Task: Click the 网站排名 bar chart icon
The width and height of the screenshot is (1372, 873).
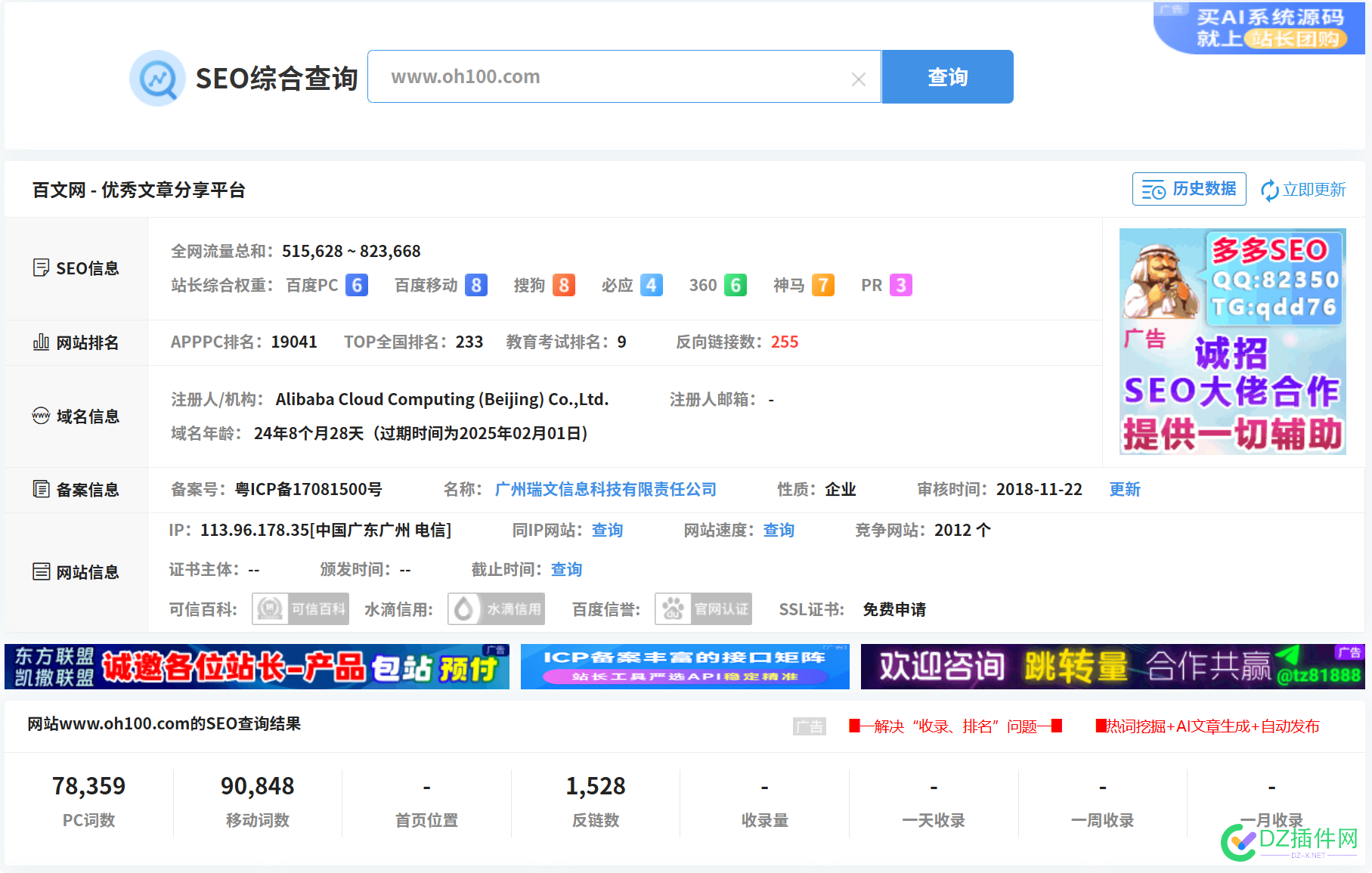Action: tap(41, 342)
